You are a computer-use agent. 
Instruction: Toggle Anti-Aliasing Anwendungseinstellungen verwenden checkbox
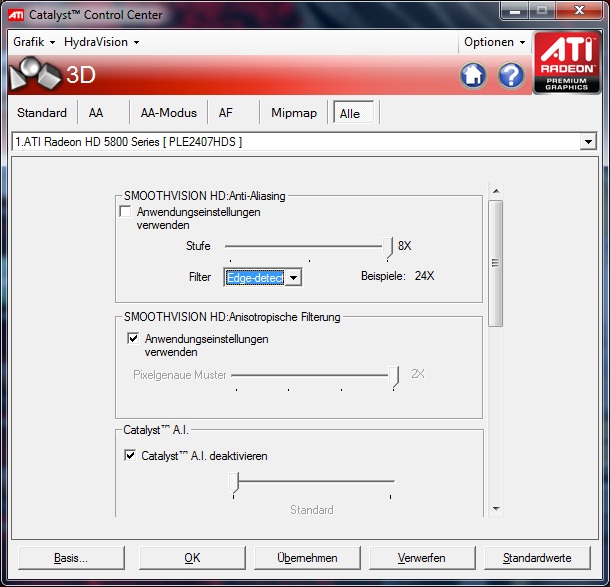tap(125, 212)
